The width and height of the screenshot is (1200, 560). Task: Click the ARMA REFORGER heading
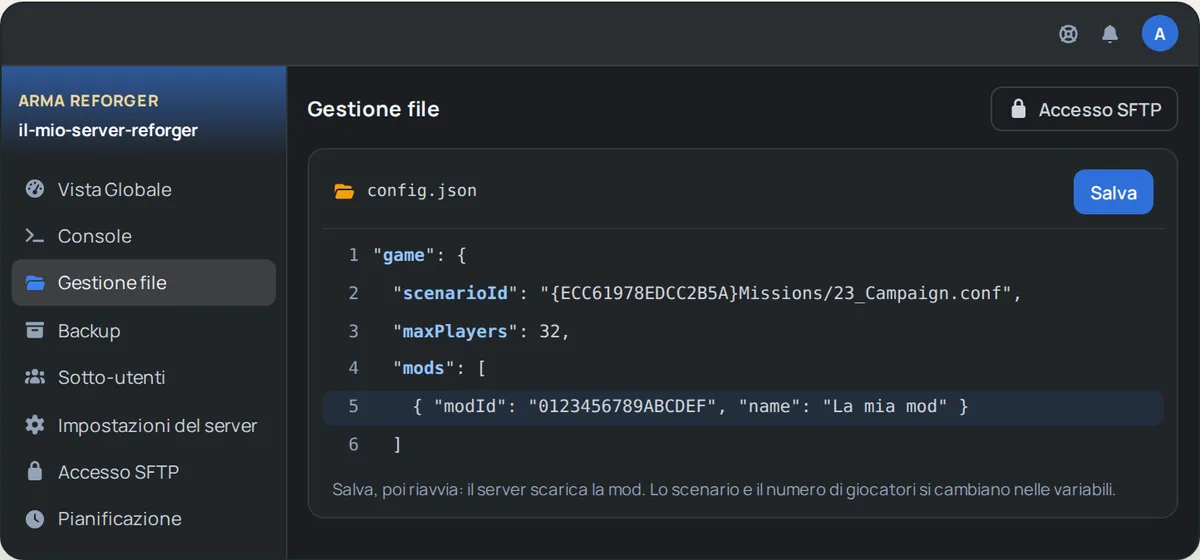88,101
